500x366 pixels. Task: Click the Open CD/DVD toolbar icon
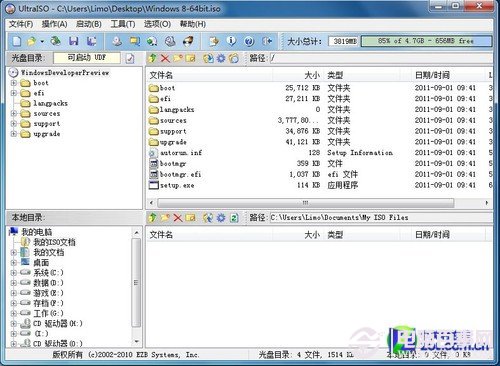pyautogui.click(x=56, y=41)
